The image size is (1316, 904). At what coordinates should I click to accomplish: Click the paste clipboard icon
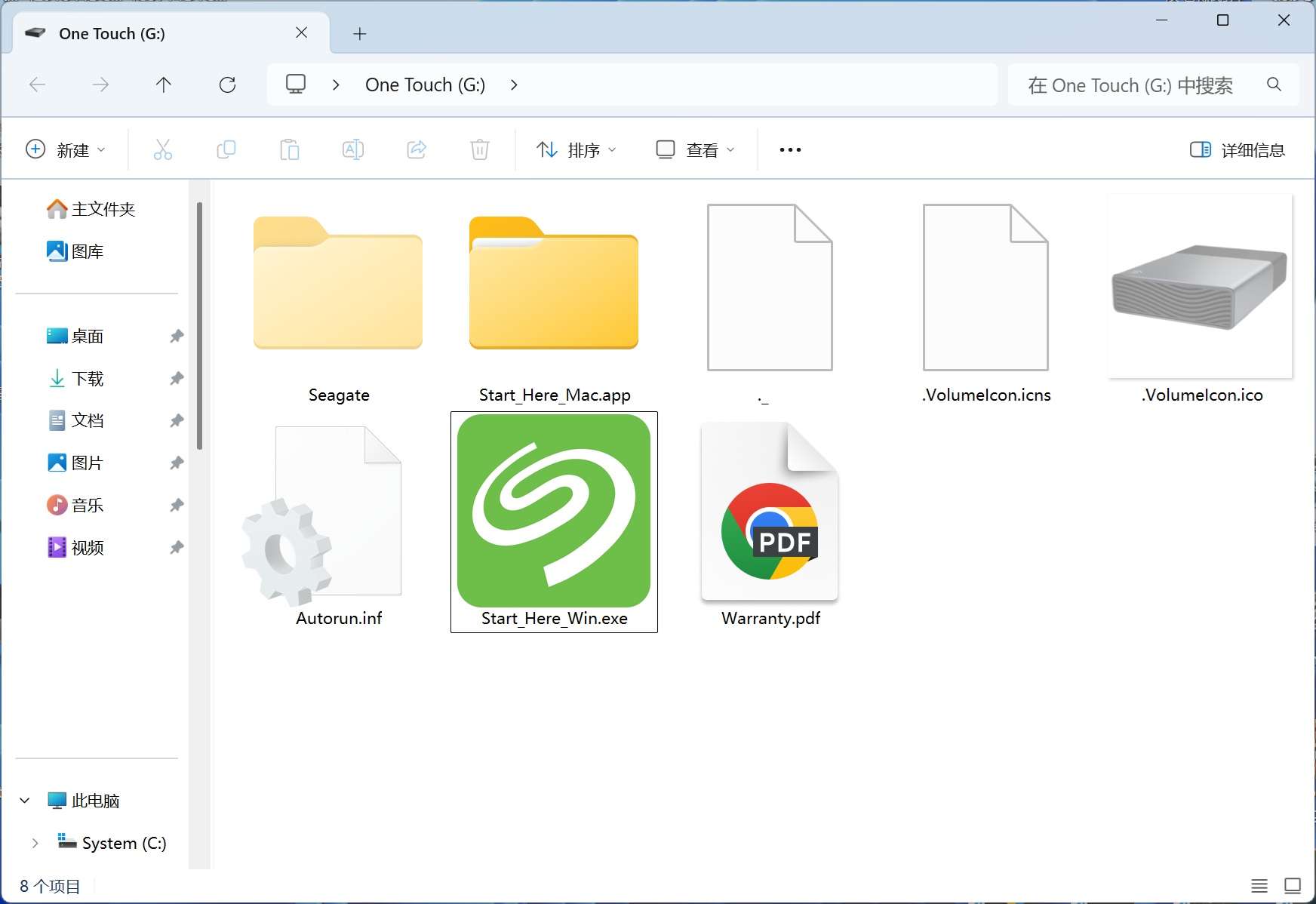(290, 149)
